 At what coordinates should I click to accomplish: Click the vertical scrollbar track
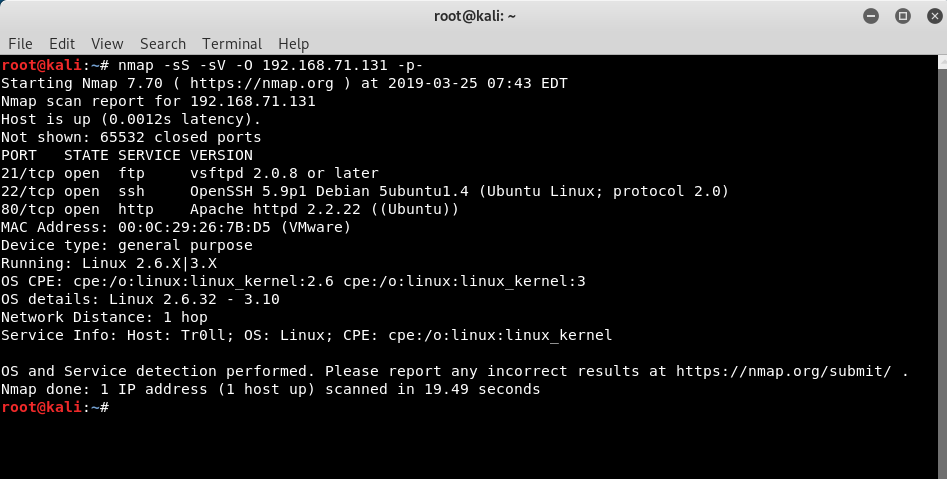pos(942,272)
